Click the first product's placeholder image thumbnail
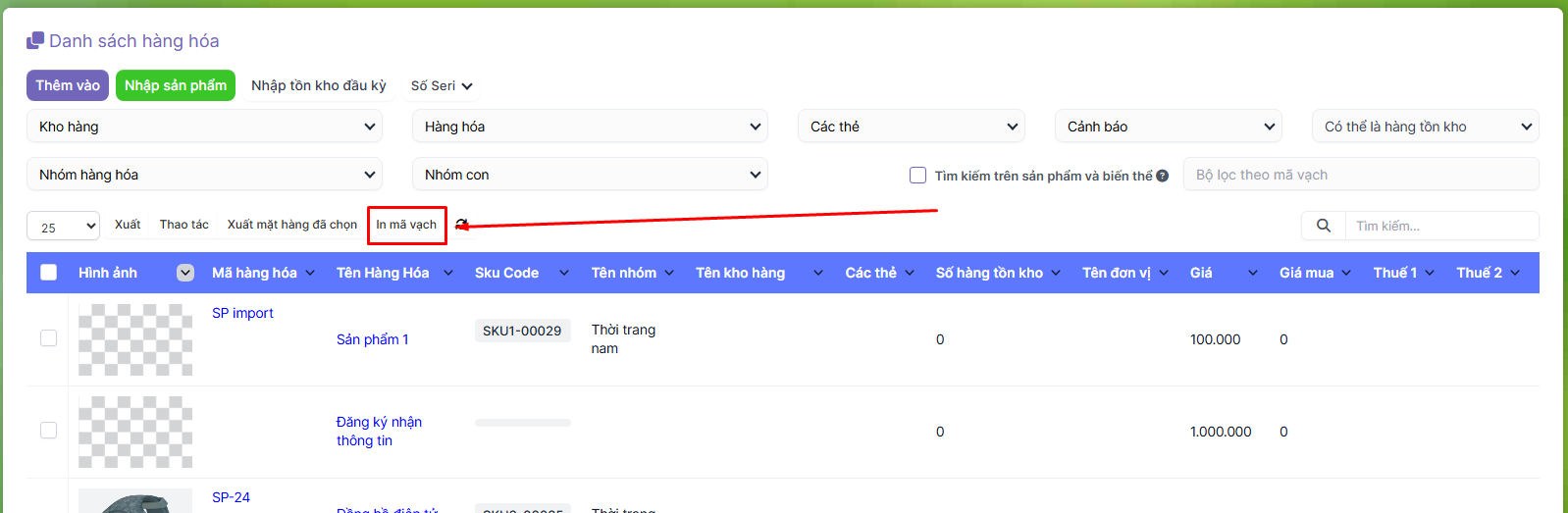1568x513 pixels. tap(135, 339)
